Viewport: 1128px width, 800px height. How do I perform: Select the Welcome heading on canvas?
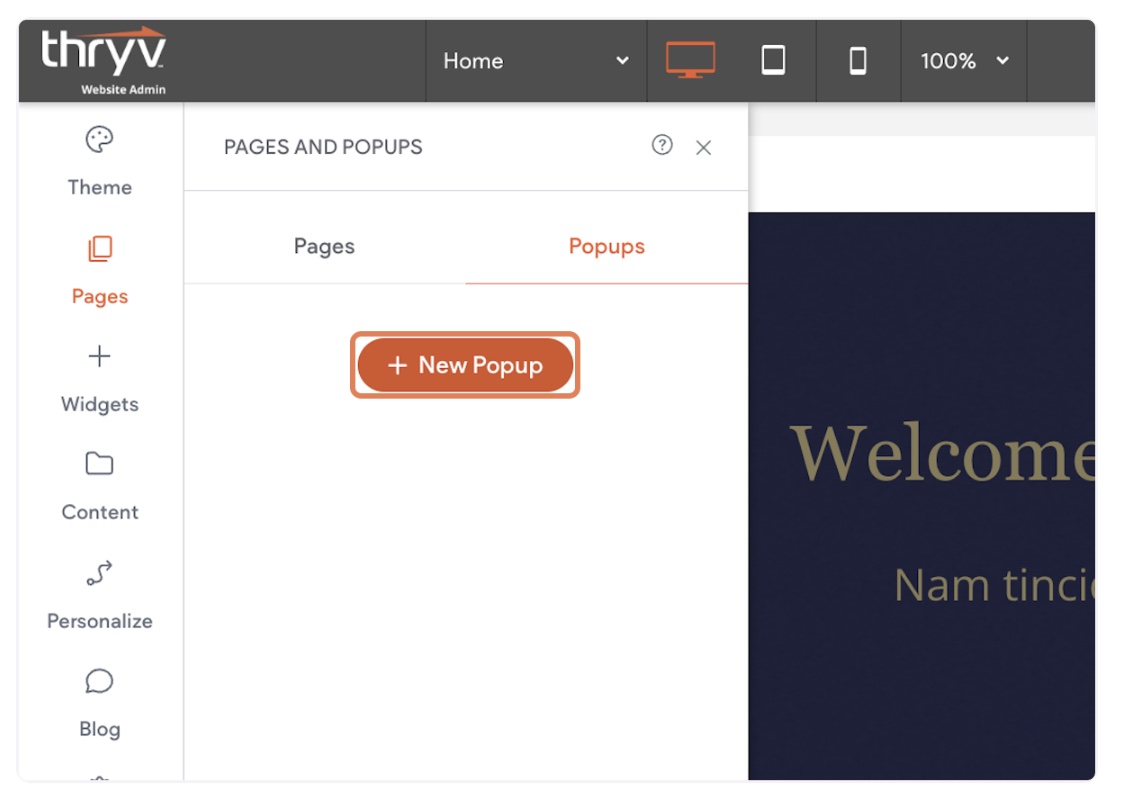(x=942, y=453)
